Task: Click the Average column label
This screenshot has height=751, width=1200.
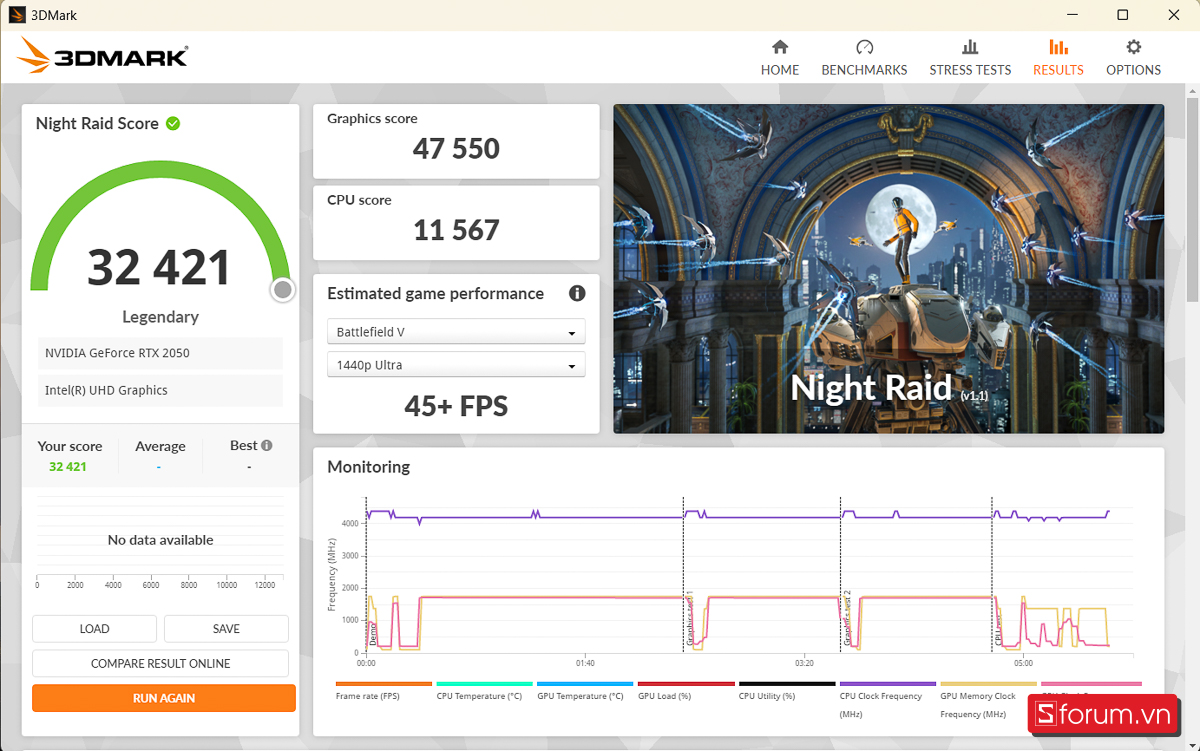Action: click(x=160, y=446)
